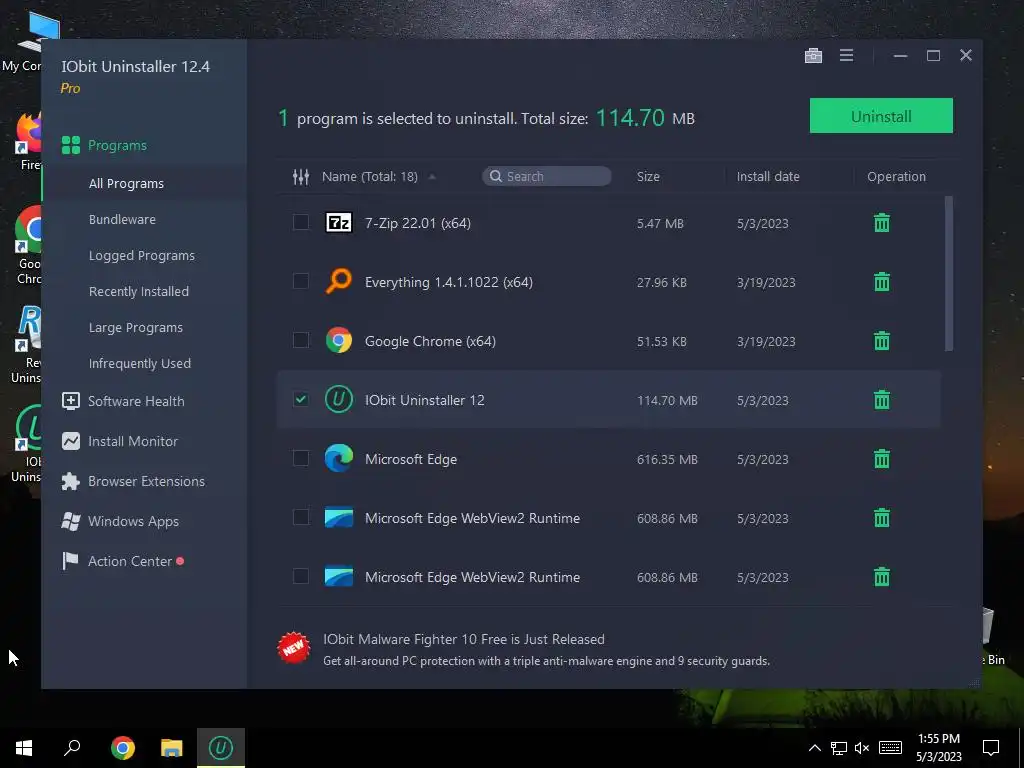The image size is (1024, 768).
Task: Click the Operation column header
Action: (896, 176)
